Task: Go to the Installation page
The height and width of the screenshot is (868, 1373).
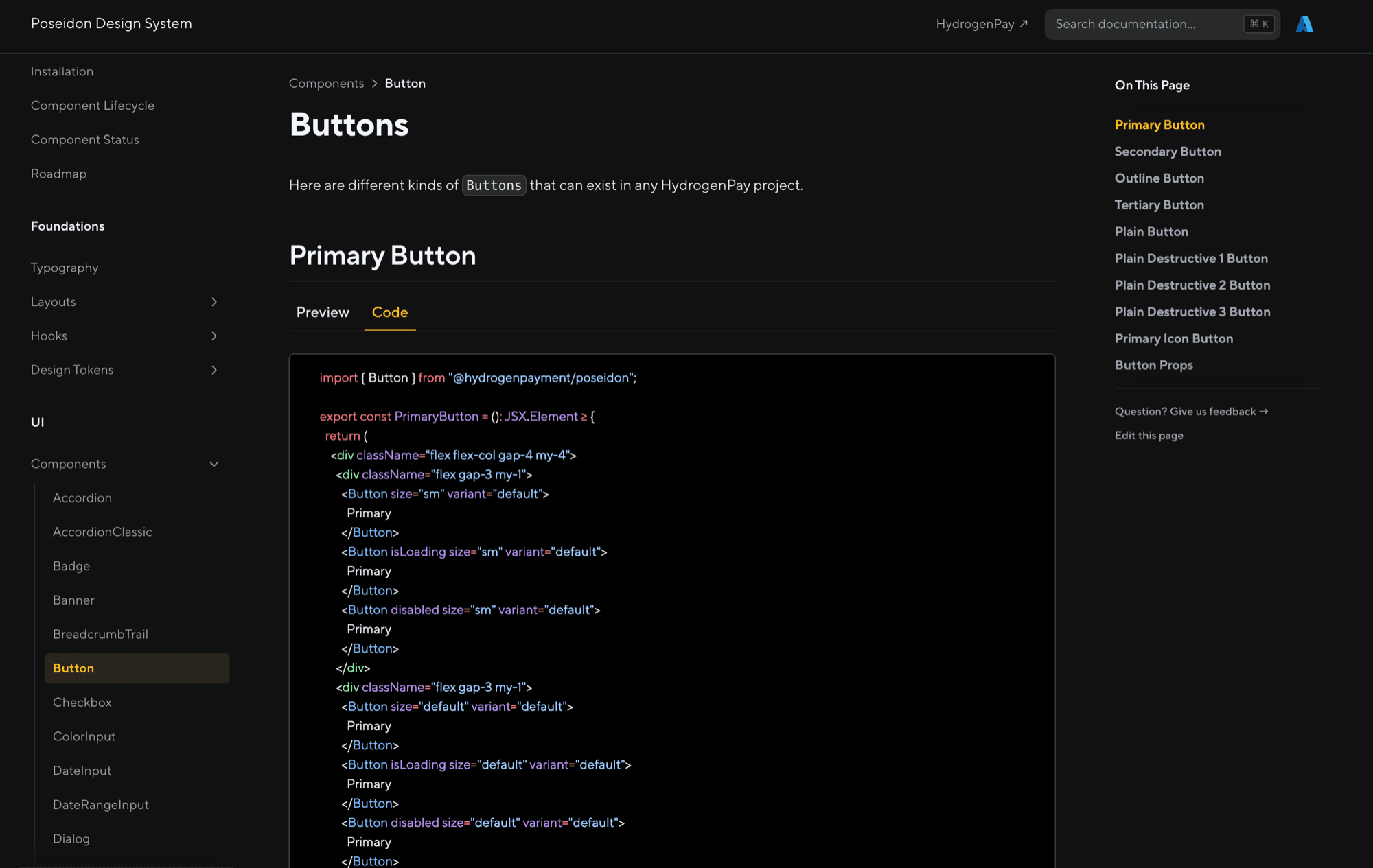Action: tap(62, 71)
